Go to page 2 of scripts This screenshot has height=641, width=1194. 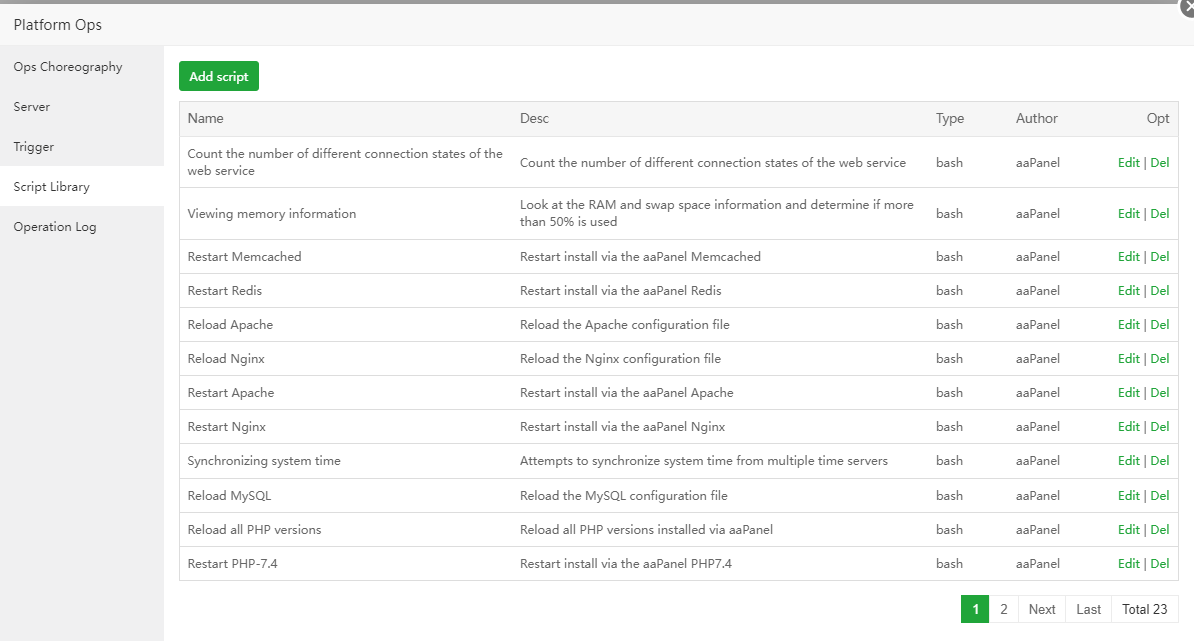tap(1003, 609)
